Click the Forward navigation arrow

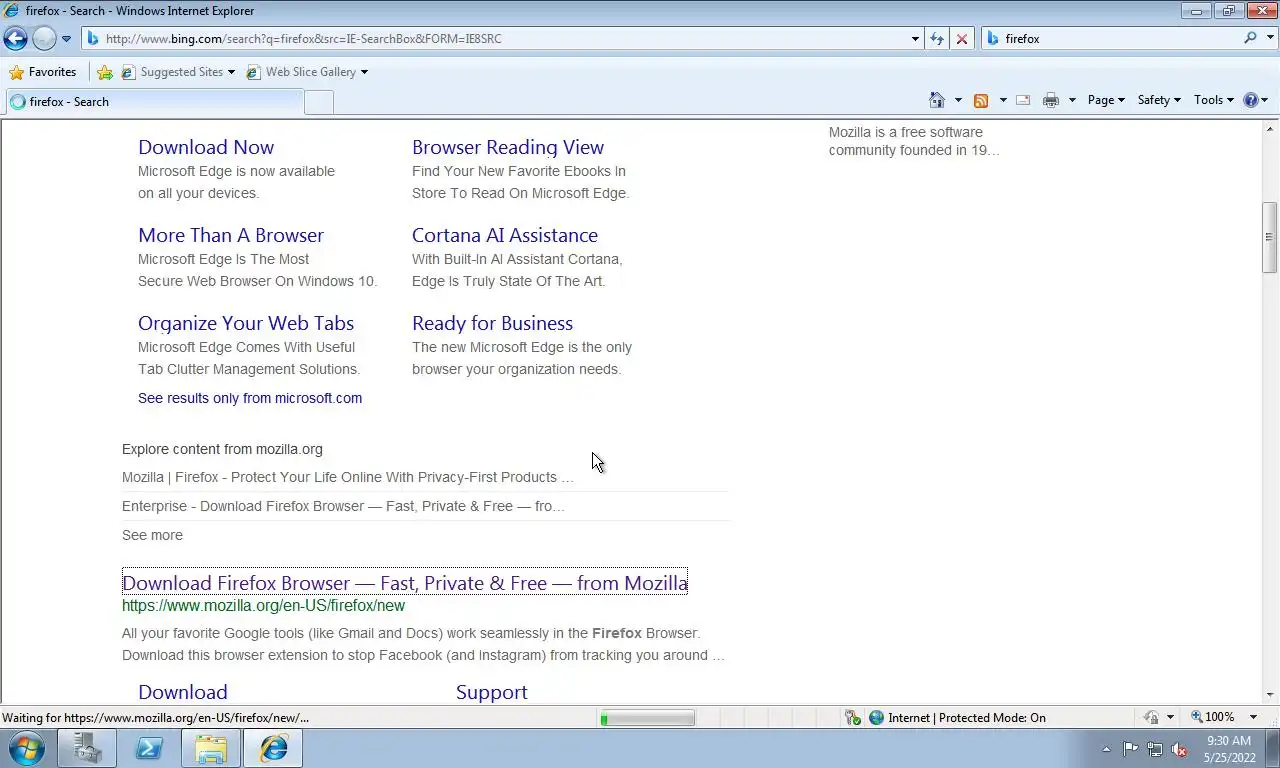pos(44,39)
